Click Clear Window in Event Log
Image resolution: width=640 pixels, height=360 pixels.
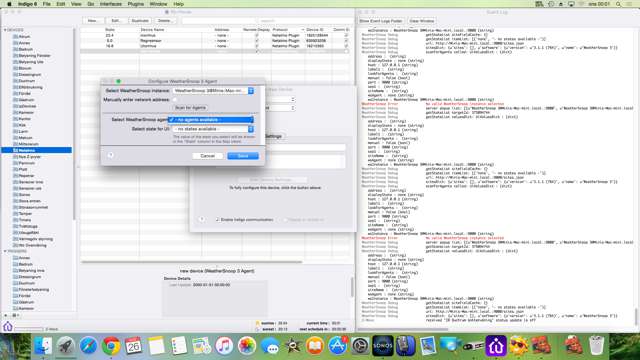click(x=422, y=21)
